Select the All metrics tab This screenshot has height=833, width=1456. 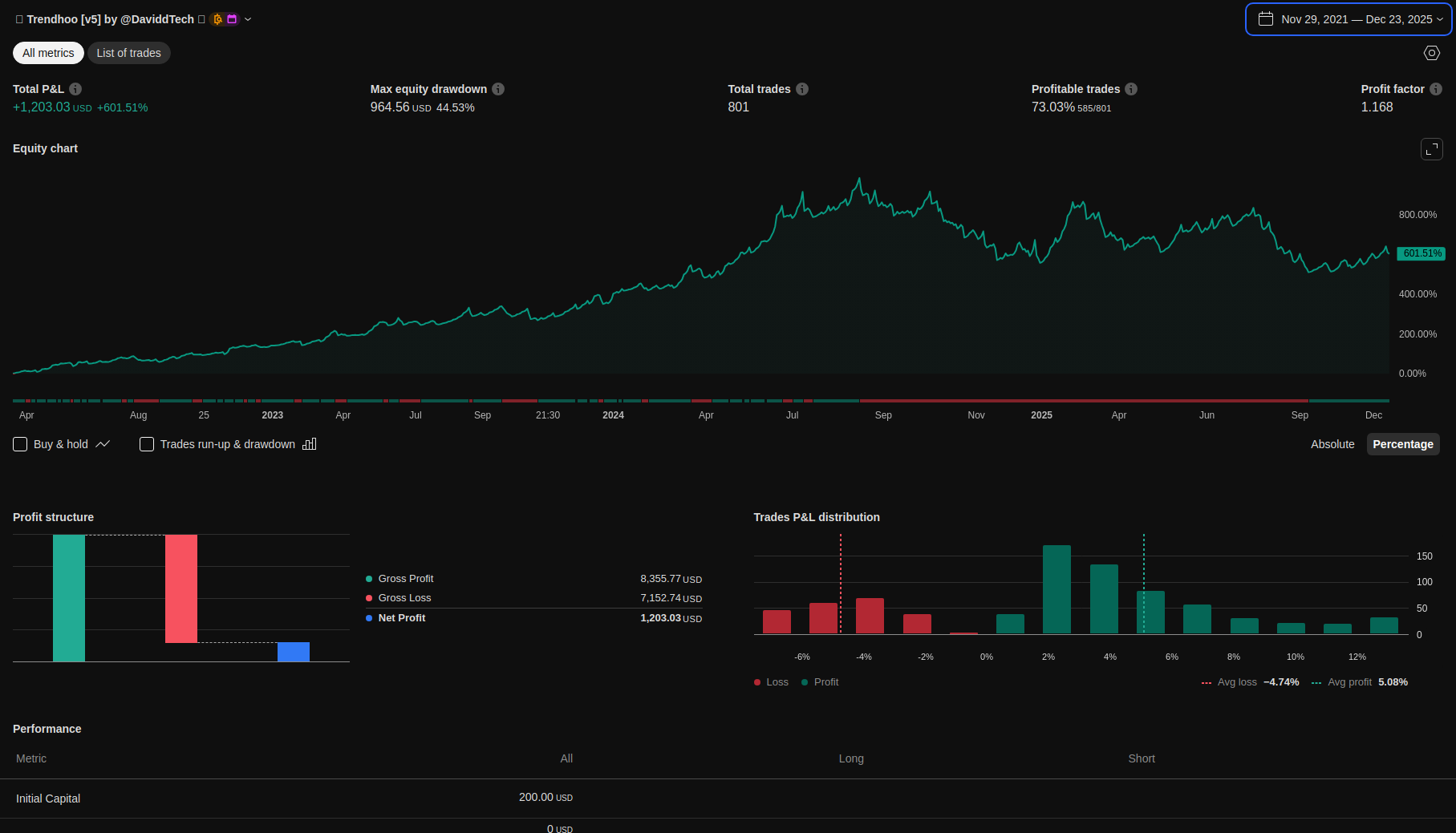pos(48,53)
